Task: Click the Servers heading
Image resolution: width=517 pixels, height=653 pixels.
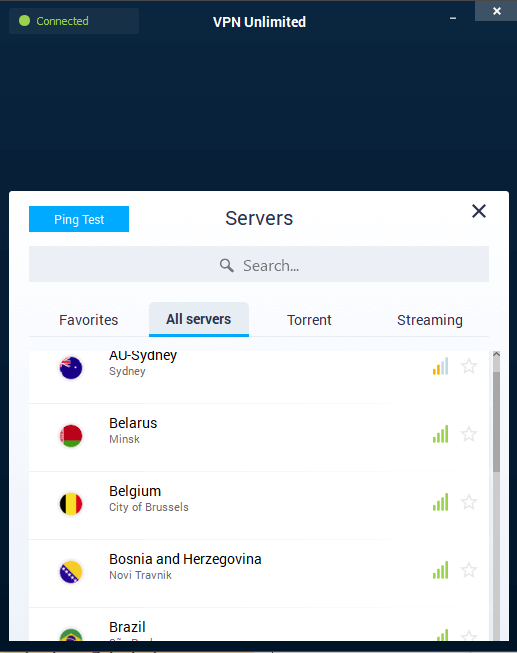Action: coord(259,218)
